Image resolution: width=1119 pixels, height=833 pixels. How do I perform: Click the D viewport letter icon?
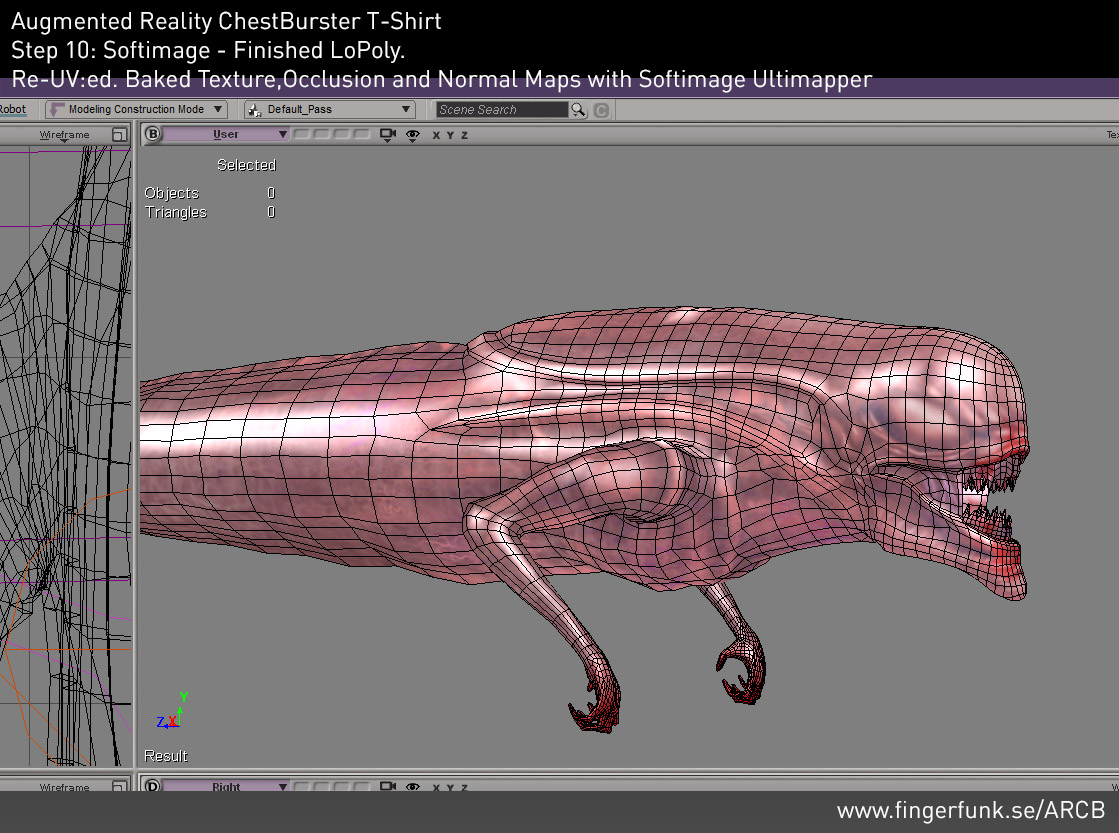153,785
